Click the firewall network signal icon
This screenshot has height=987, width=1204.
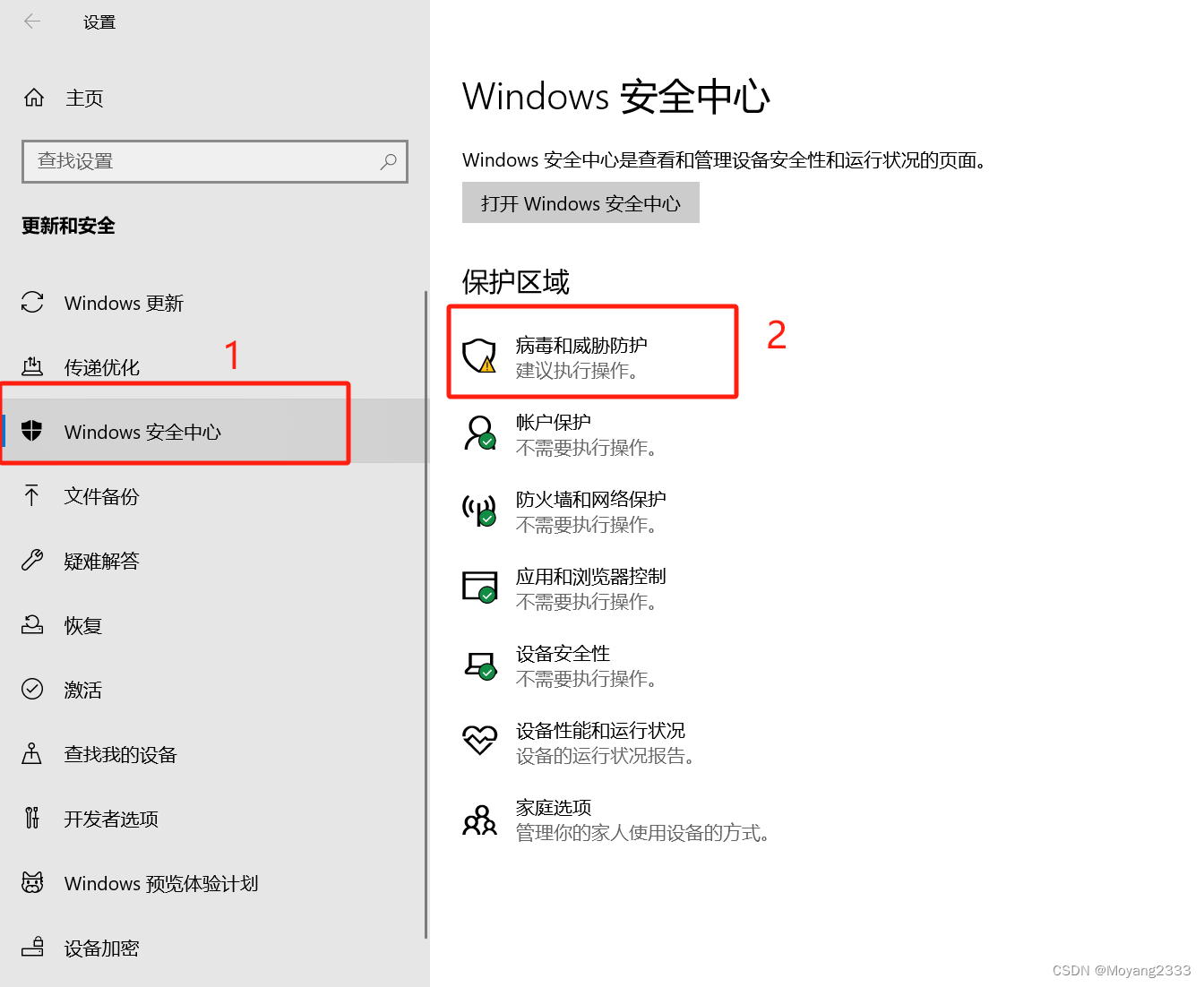(479, 511)
